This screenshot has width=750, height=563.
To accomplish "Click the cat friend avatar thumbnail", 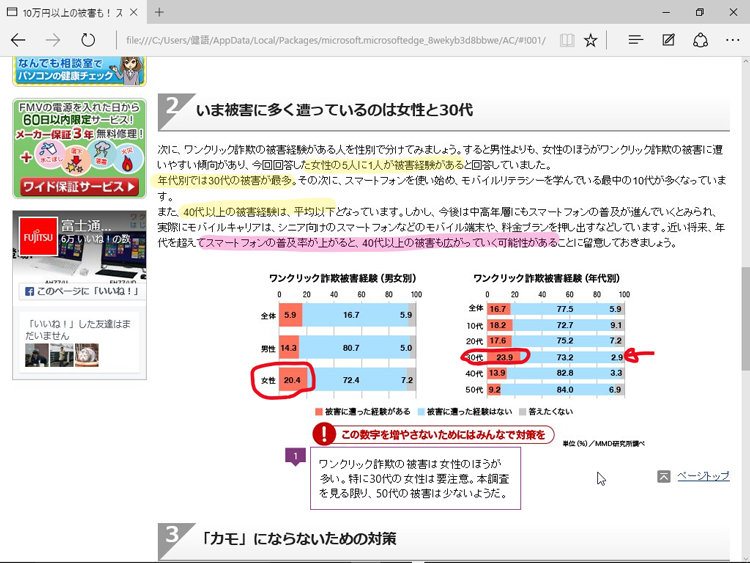I will click(87, 354).
